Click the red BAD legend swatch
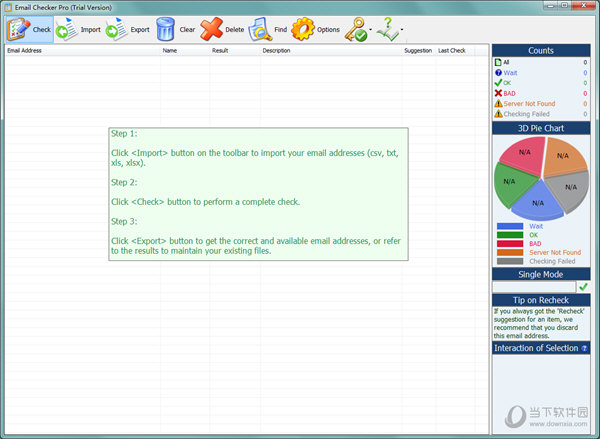The height and width of the screenshot is (439, 600). [x=510, y=244]
